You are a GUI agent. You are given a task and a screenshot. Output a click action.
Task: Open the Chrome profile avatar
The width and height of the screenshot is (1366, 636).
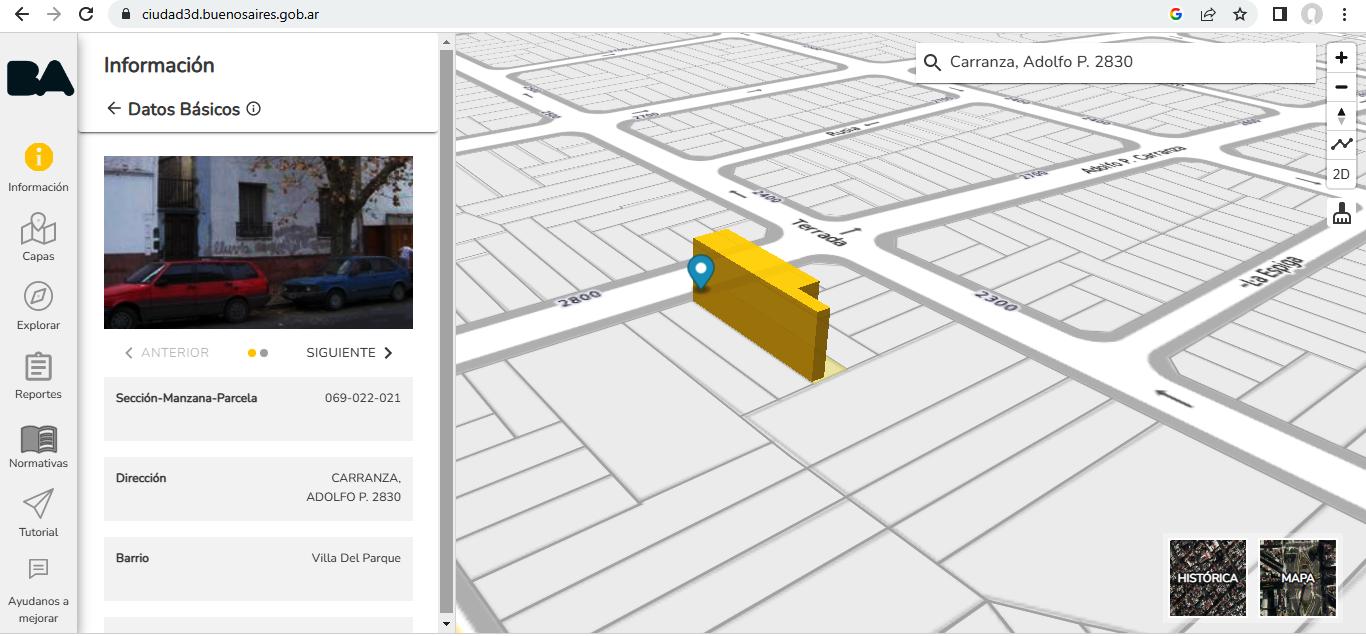pos(1312,15)
